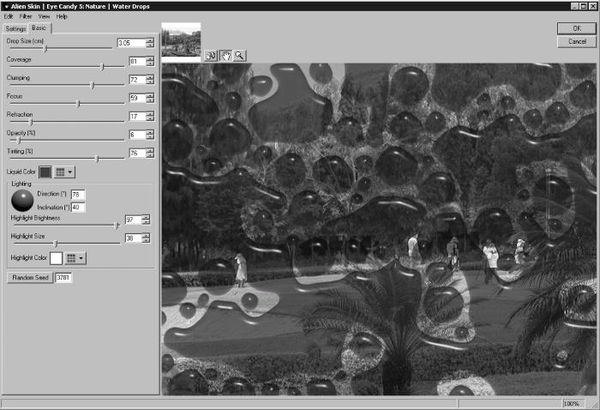This screenshot has width=600, height=410.
Task: Click the preview toggle tool icon
Action: pyautogui.click(x=213, y=56)
